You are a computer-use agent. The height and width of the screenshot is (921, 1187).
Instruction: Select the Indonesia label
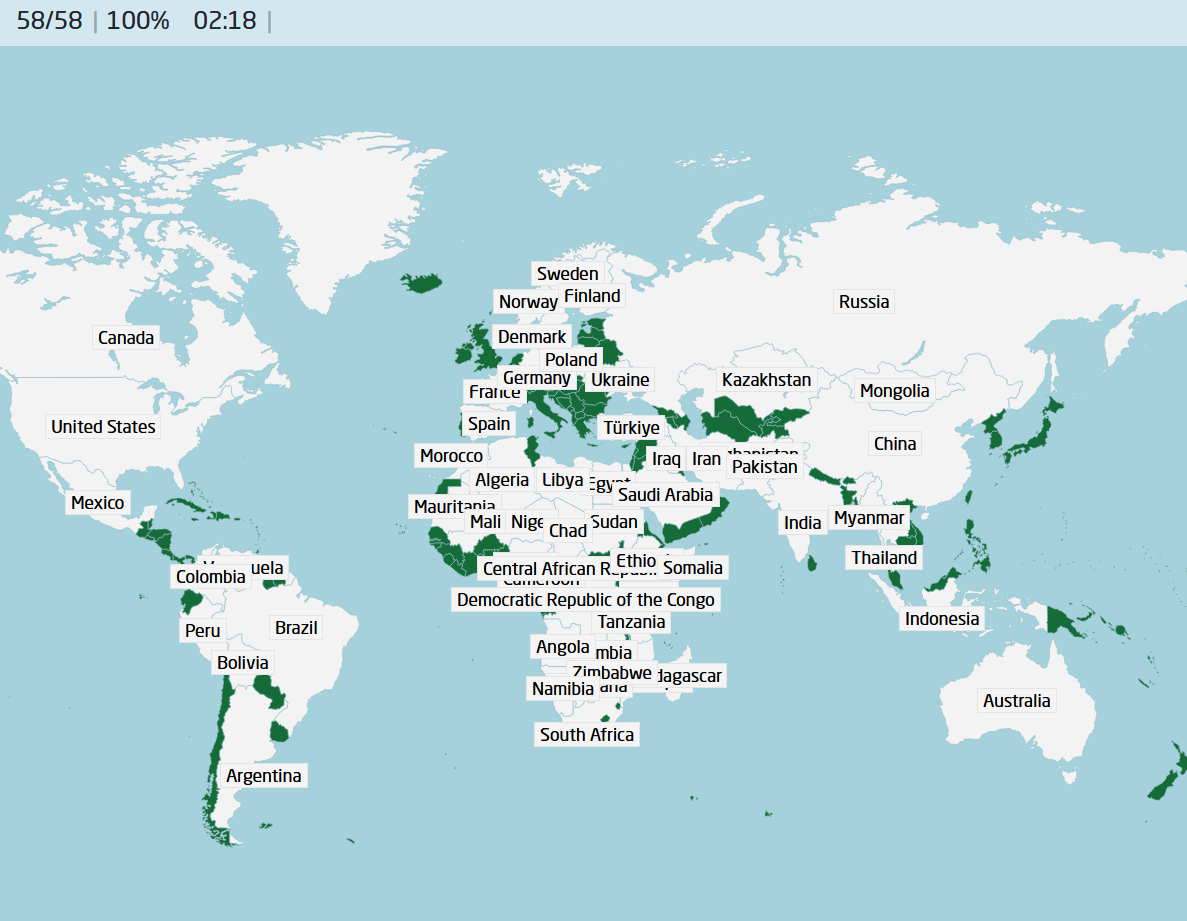[941, 619]
